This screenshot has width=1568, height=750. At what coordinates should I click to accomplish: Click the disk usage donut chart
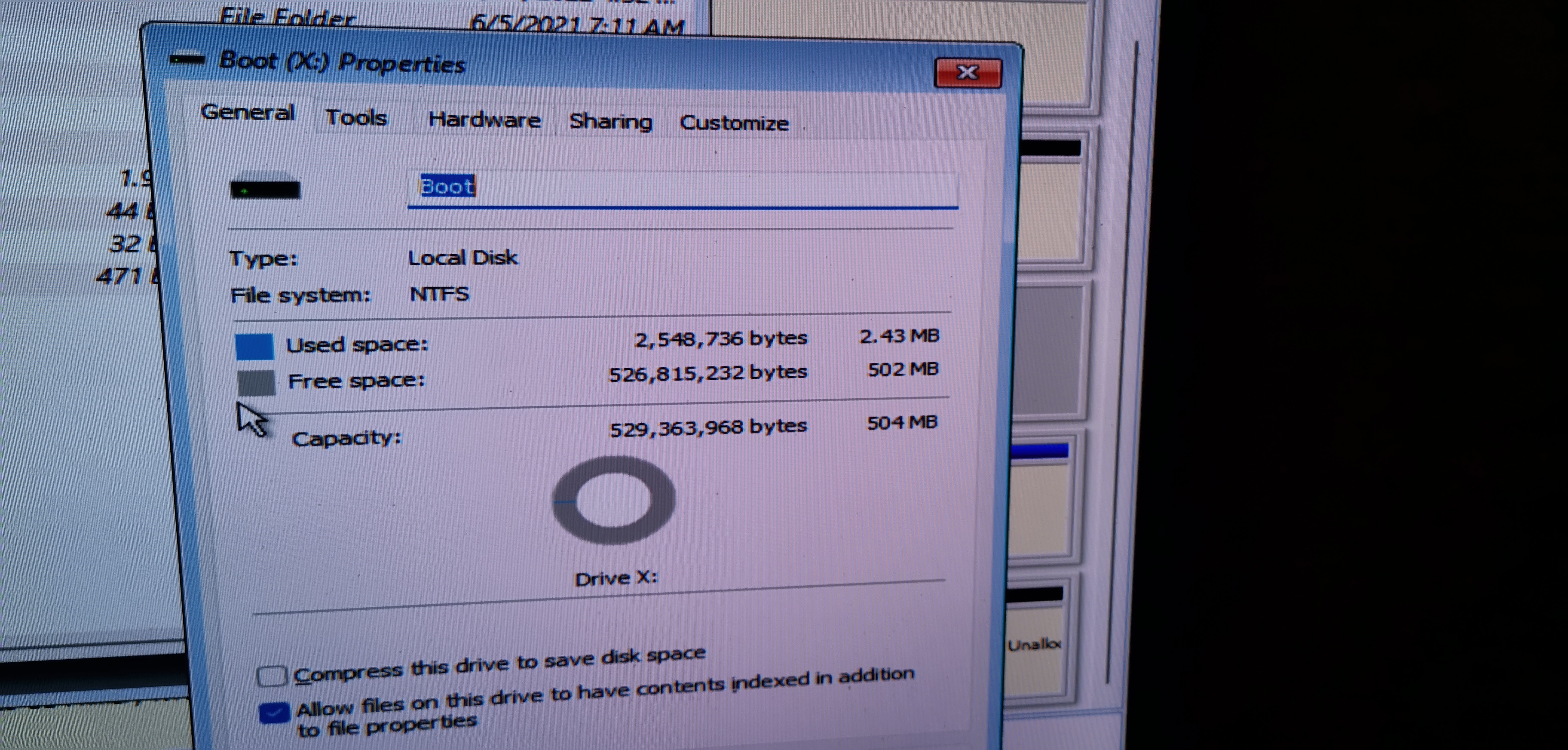click(x=613, y=500)
